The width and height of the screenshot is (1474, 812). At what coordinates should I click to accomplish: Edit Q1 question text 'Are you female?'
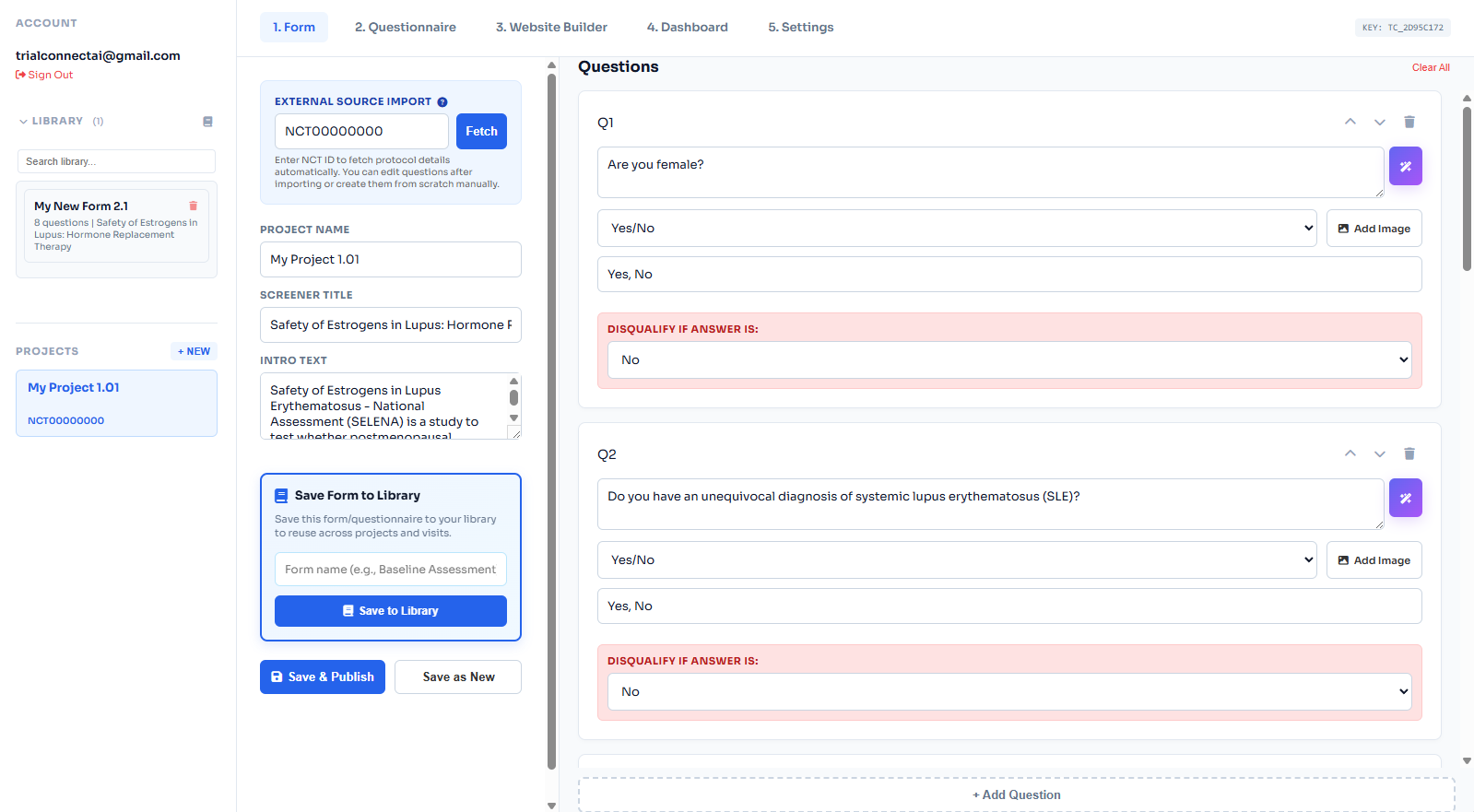coord(991,172)
